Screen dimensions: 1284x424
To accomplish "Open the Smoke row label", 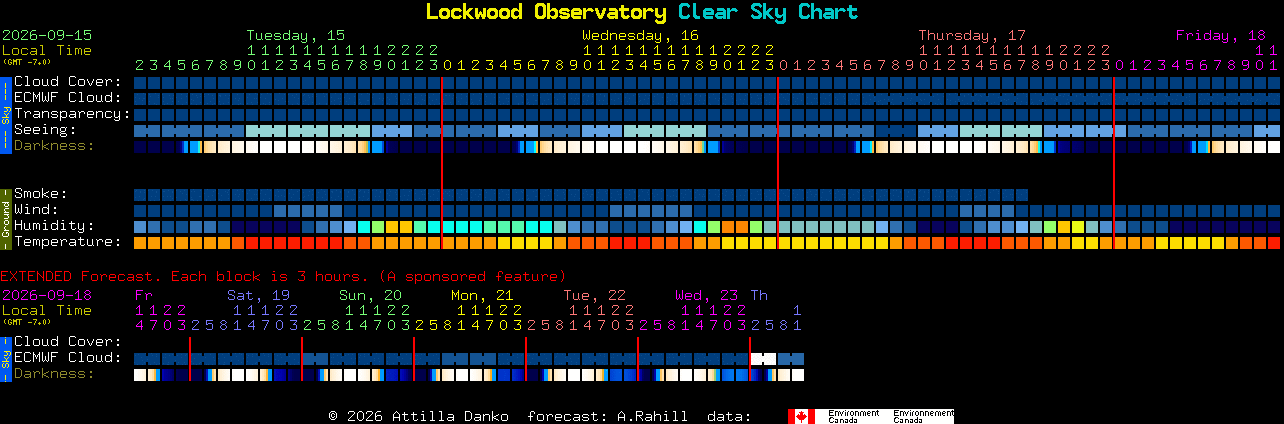I will 41,193.
